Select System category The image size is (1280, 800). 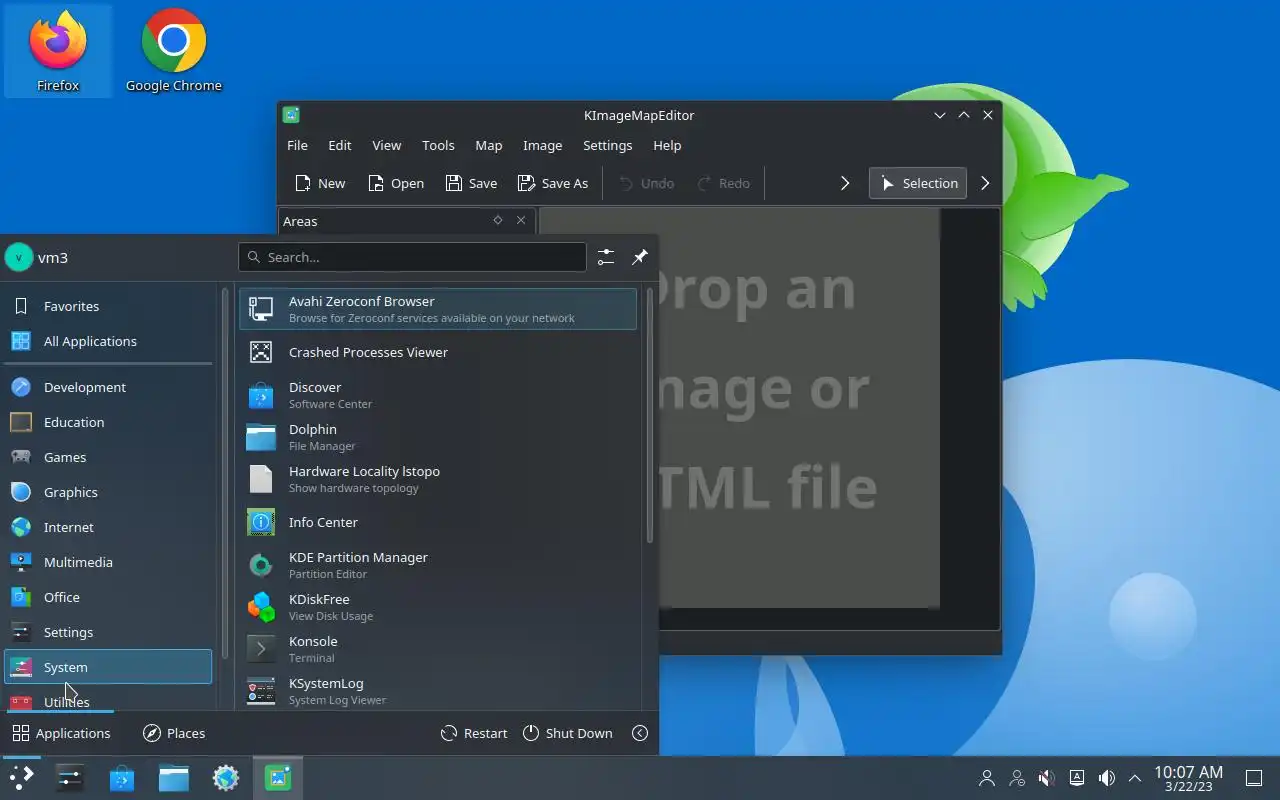click(x=108, y=667)
